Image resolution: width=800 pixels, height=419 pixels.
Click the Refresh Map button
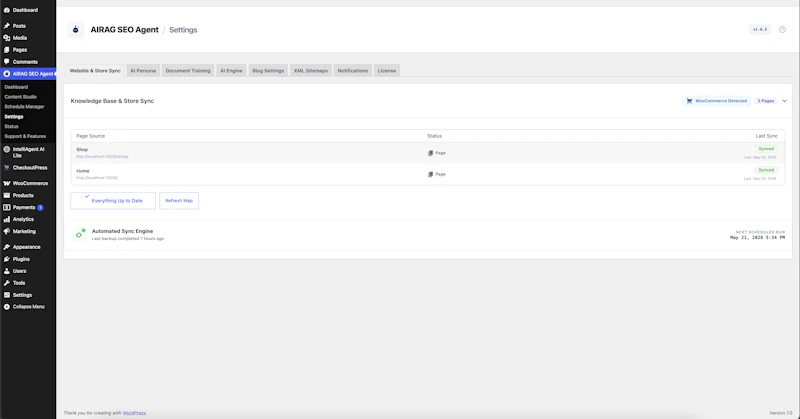(x=179, y=201)
